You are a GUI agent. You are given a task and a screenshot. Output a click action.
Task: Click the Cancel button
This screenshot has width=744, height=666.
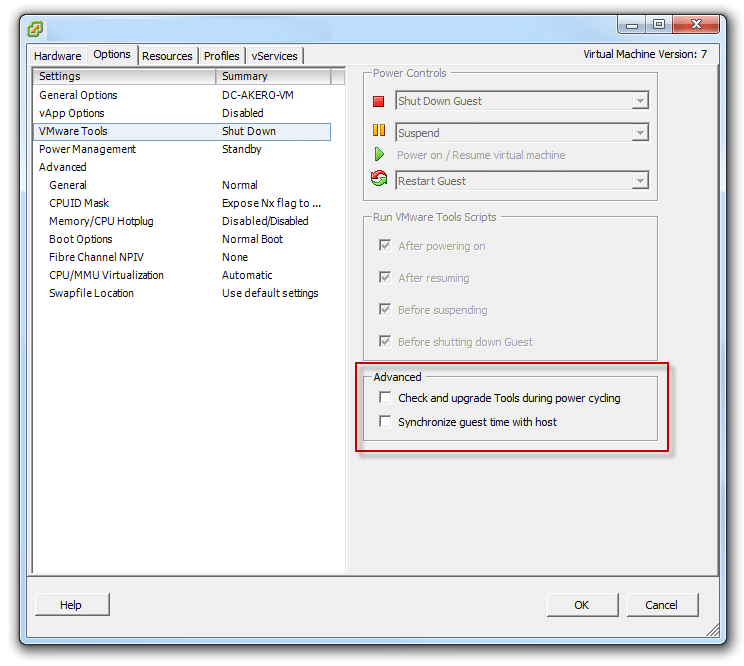coord(662,605)
